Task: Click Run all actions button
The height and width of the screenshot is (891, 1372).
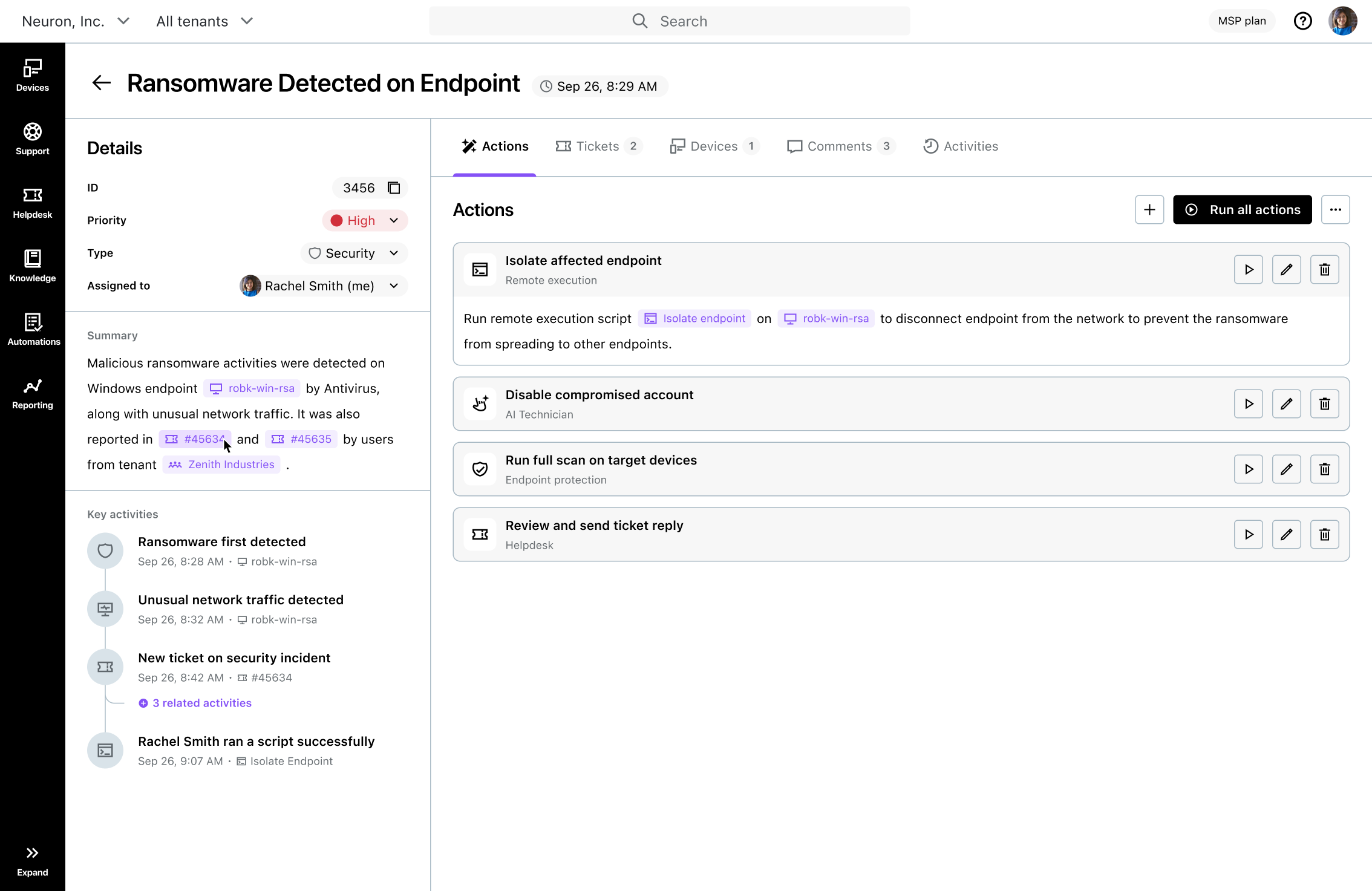Action: pyautogui.click(x=1242, y=210)
